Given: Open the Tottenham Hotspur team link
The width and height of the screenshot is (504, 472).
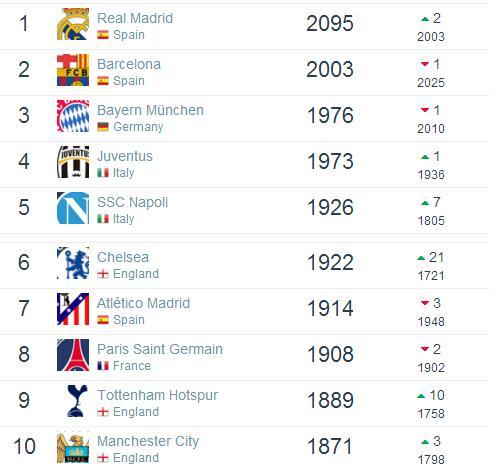Looking at the screenshot, I should (158, 395).
